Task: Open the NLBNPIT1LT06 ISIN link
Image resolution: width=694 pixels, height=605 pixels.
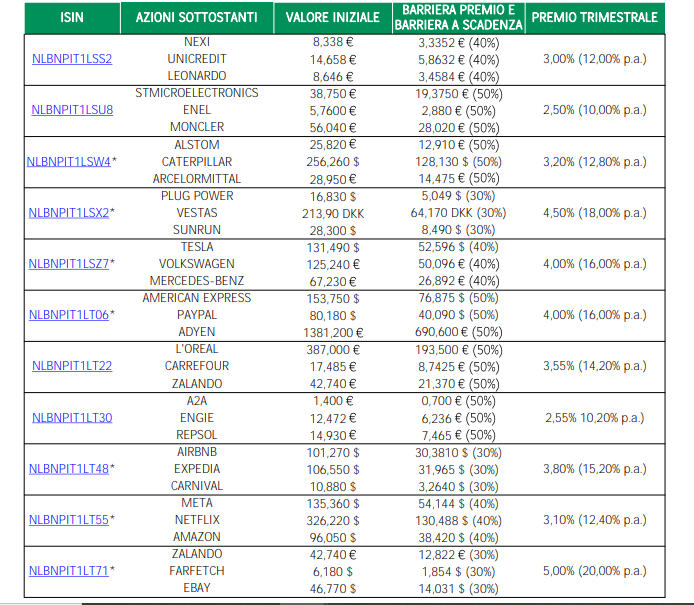Action: [x=69, y=315]
